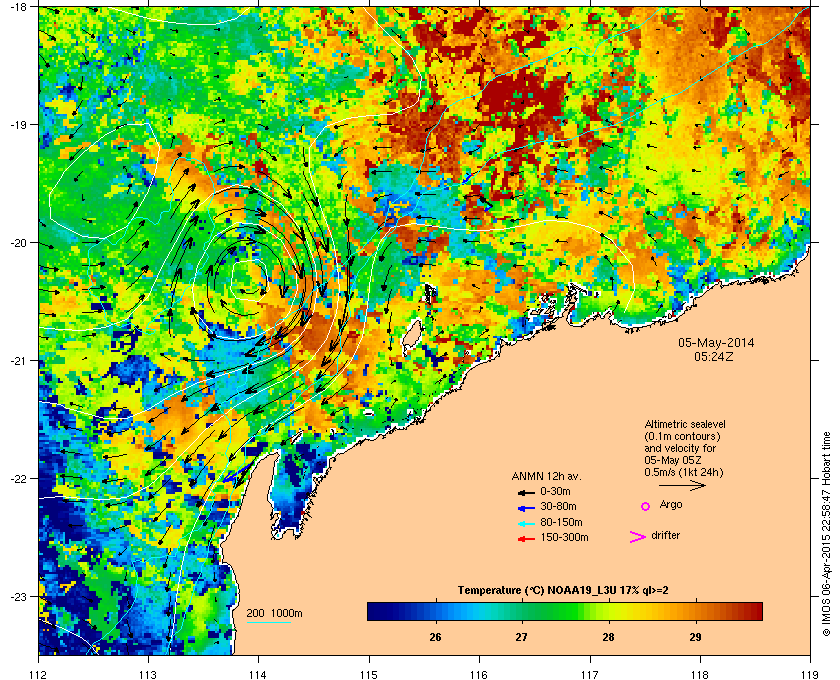The height and width of the screenshot is (680, 840).
Task: Click the magenta drifter chevron symbol
Action: click(638, 537)
